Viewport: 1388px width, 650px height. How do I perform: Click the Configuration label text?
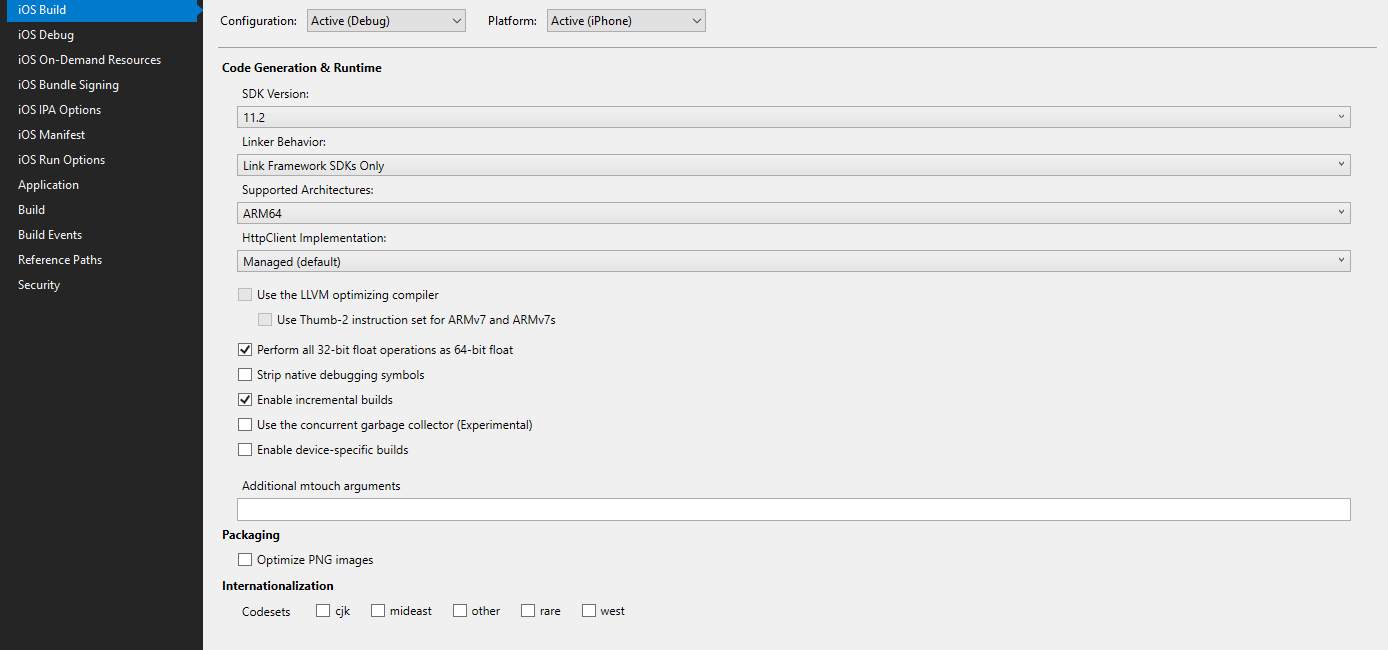258,21
